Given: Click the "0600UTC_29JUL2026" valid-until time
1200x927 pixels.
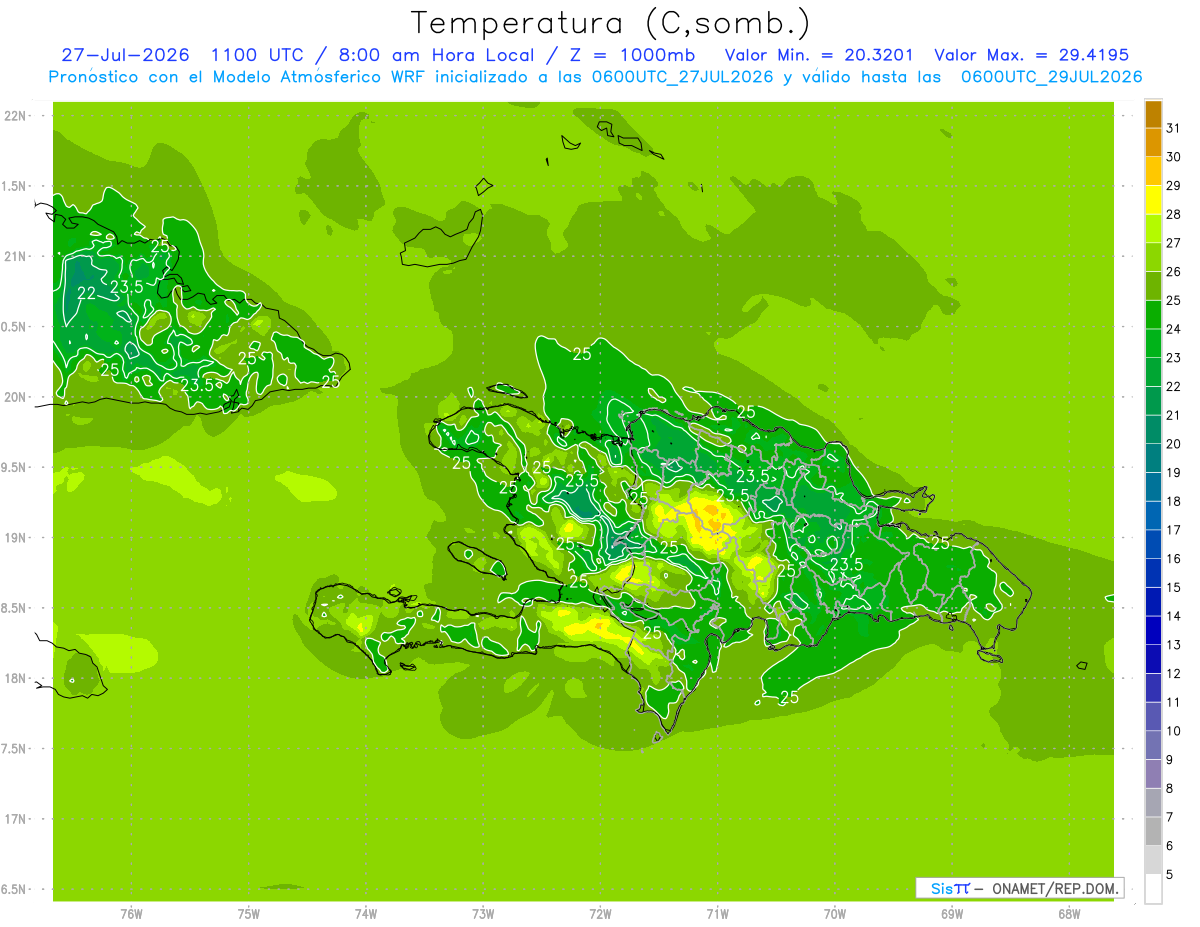Looking at the screenshot, I should pyautogui.click(x=1051, y=77).
